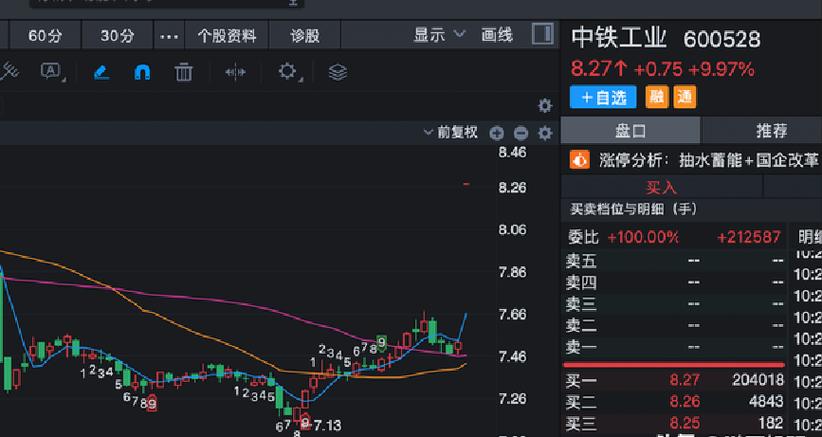Zoom out chart with minus icon
The image size is (822, 437).
coord(521,134)
